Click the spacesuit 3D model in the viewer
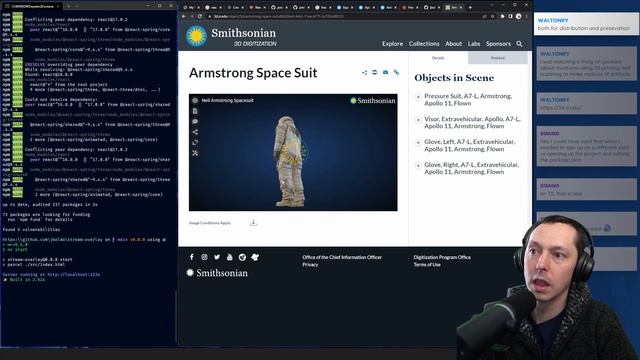Screen dimensions: 640x360 [289, 161]
